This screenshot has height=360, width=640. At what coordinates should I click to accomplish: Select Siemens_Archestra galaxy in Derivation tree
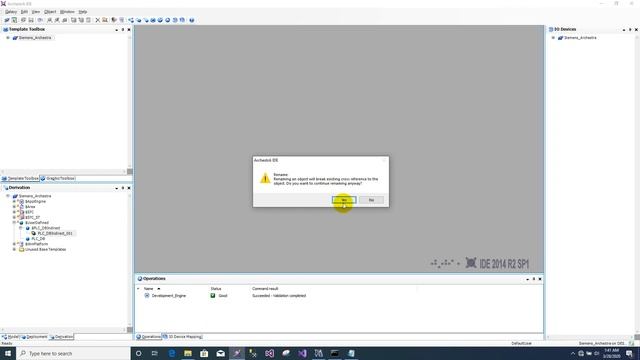(x=35, y=196)
